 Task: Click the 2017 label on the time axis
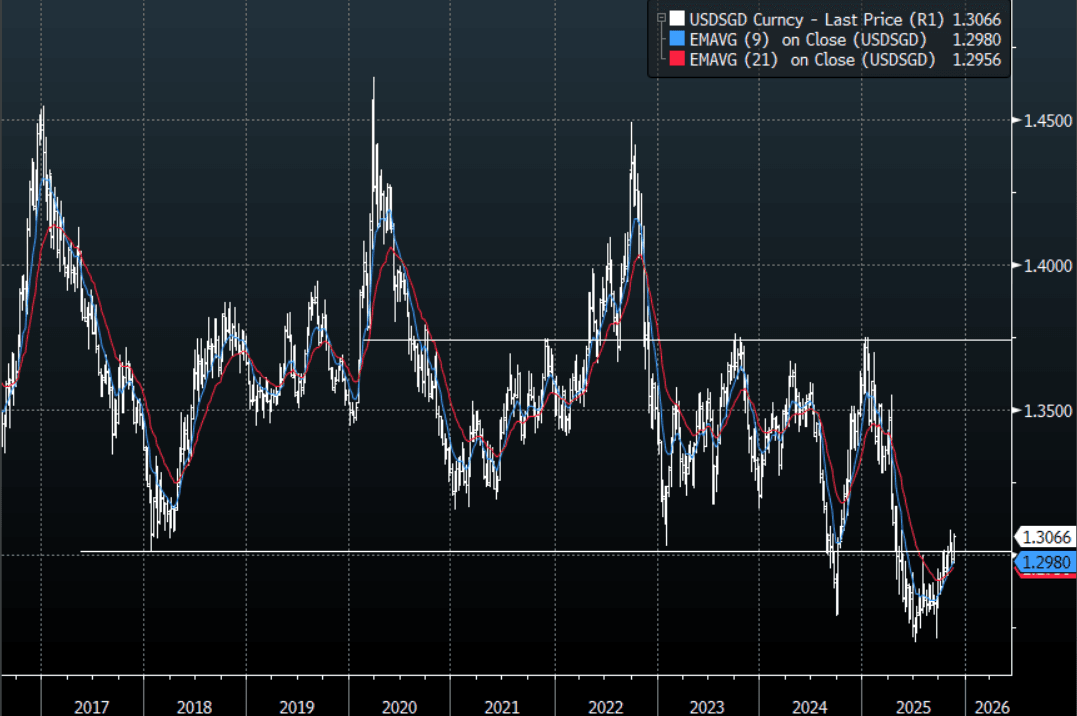92,707
